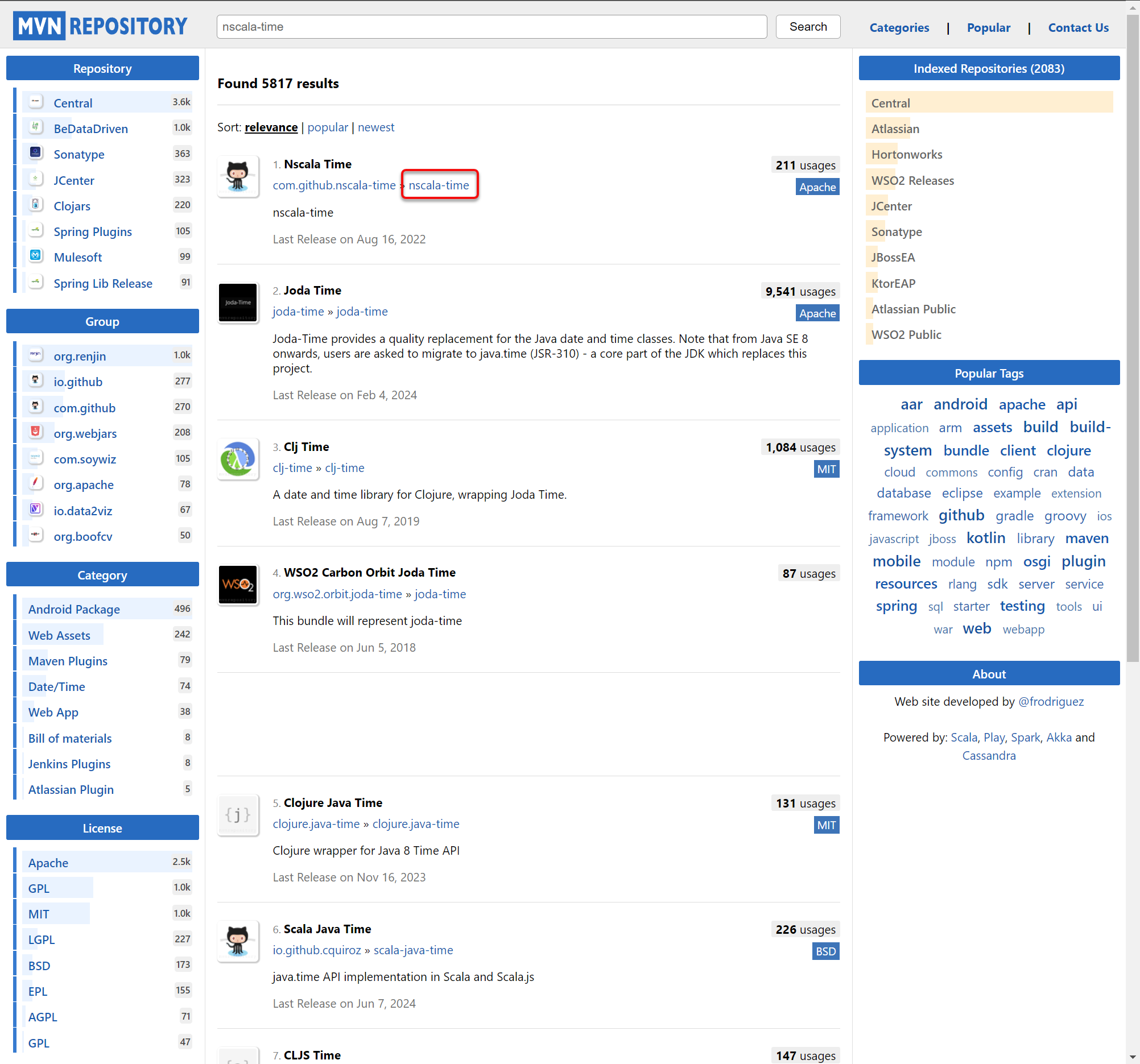Image resolution: width=1140 pixels, height=1064 pixels.
Task: Open the nscala-time artifact link
Action: [x=439, y=185]
